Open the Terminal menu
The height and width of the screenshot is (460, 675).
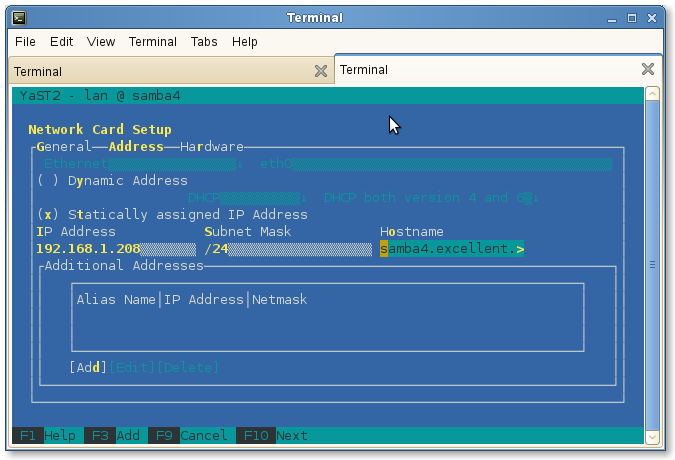click(x=153, y=42)
